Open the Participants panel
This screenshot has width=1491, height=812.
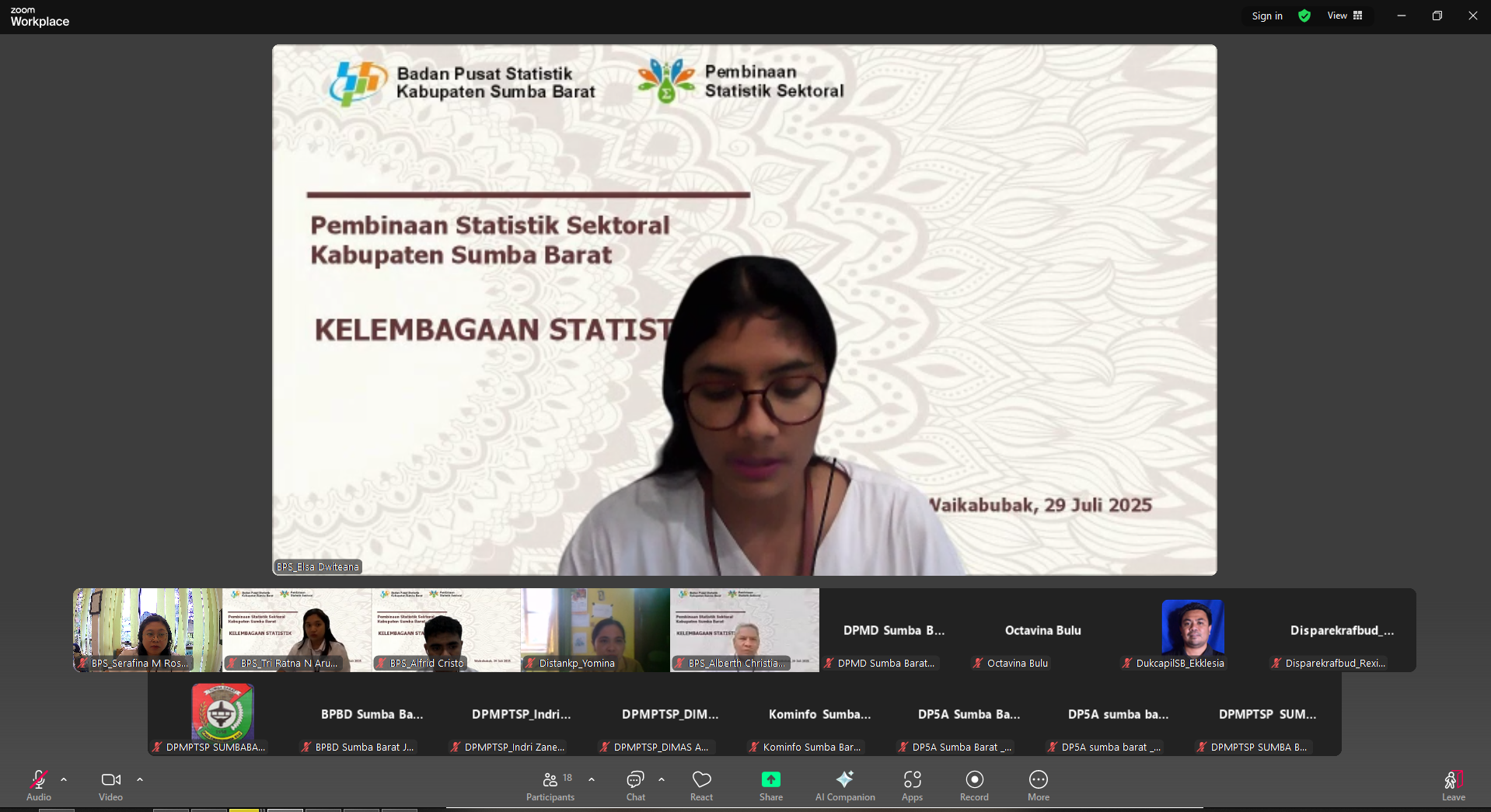click(550, 785)
